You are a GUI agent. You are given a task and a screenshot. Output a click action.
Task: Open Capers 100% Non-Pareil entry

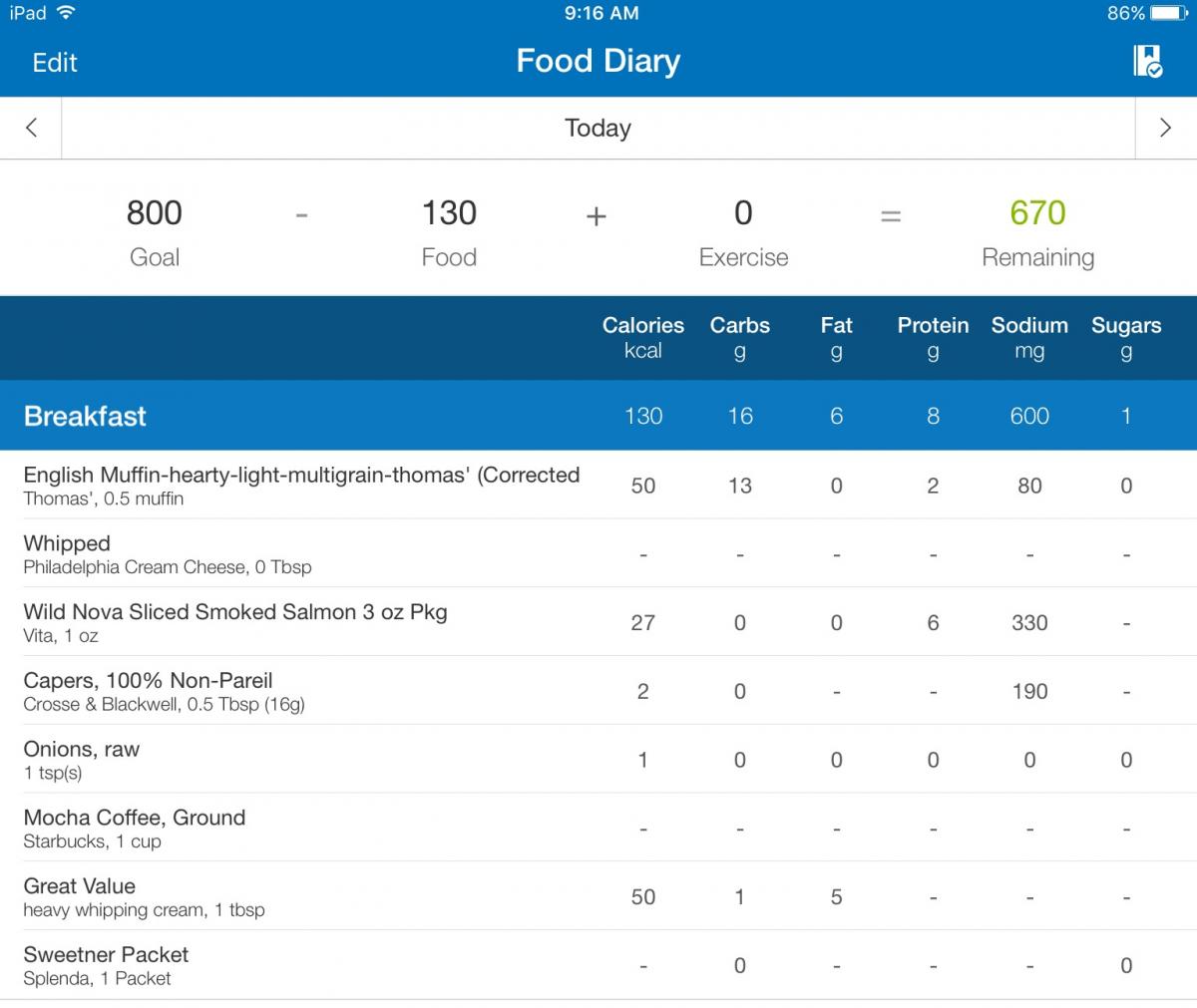pyautogui.click(x=598, y=691)
